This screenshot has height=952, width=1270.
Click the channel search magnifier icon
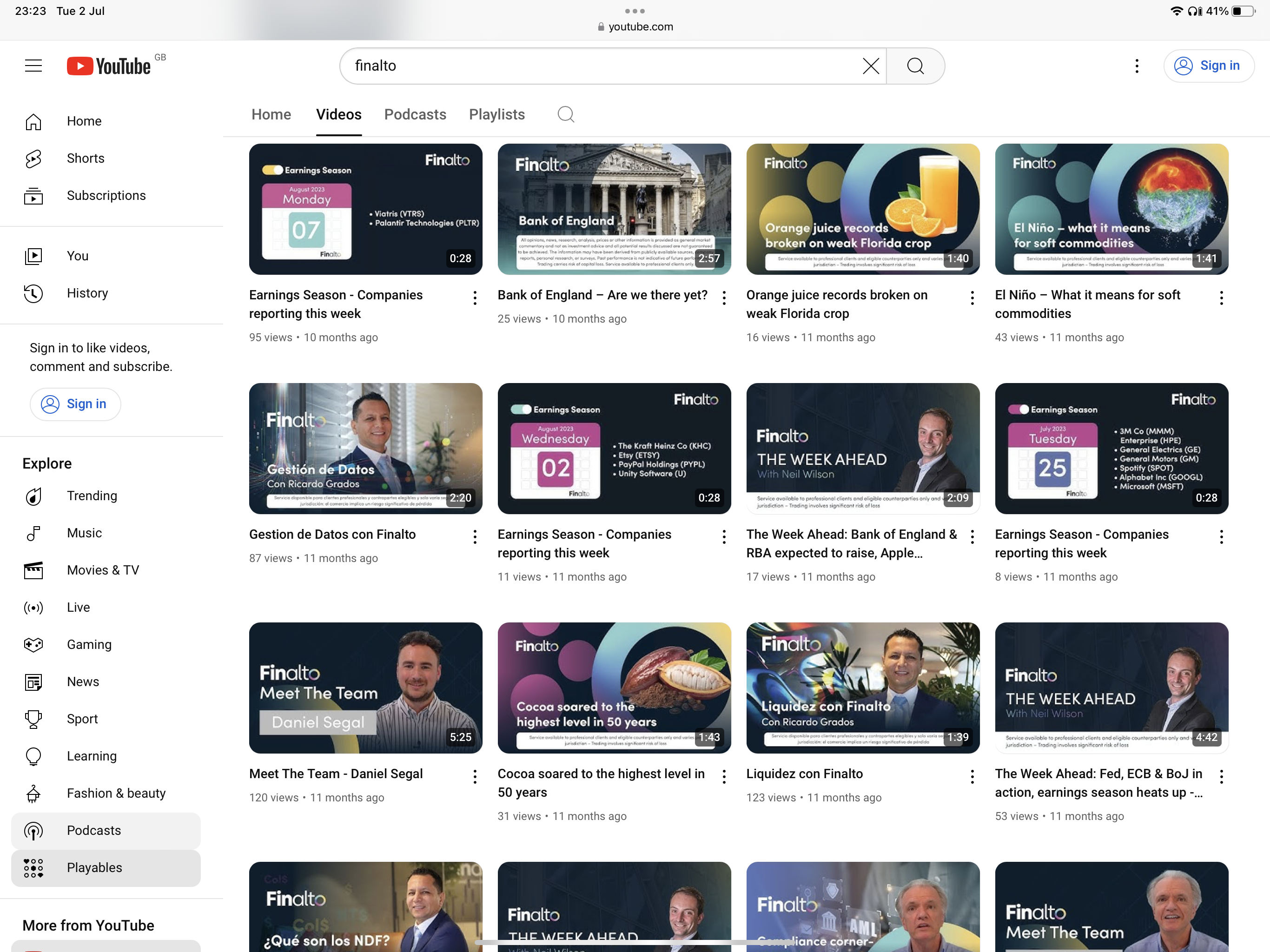tap(566, 115)
